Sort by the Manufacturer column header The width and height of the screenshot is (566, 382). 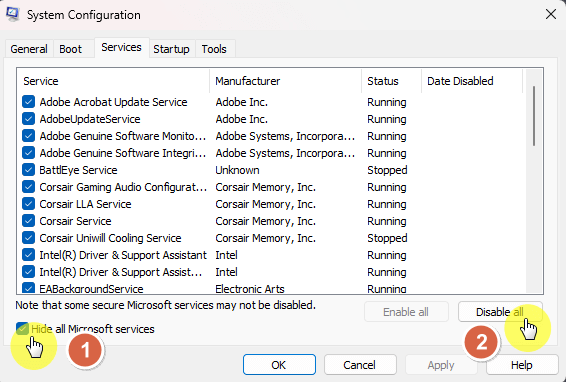click(x=285, y=81)
